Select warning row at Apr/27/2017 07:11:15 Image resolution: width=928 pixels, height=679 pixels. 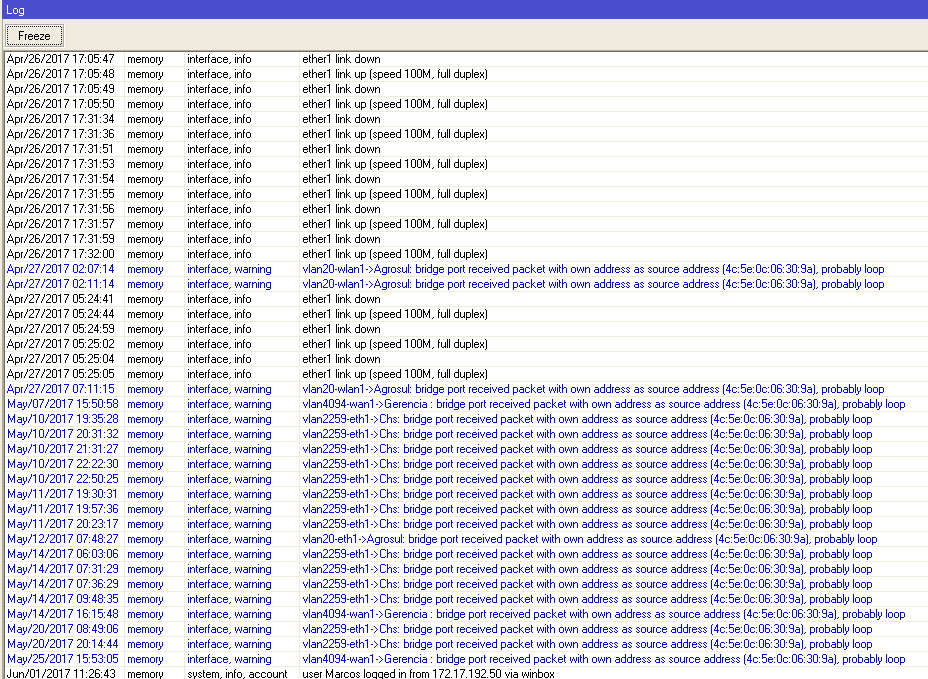[x=466, y=389]
